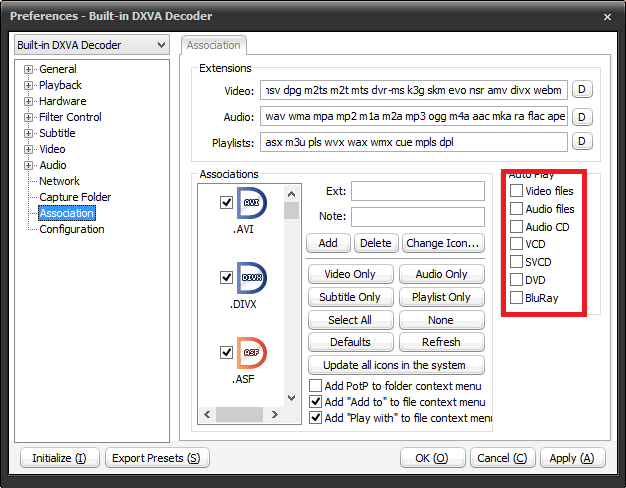Open the Change Icon dialog
The image size is (626, 488).
coord(443,243)
